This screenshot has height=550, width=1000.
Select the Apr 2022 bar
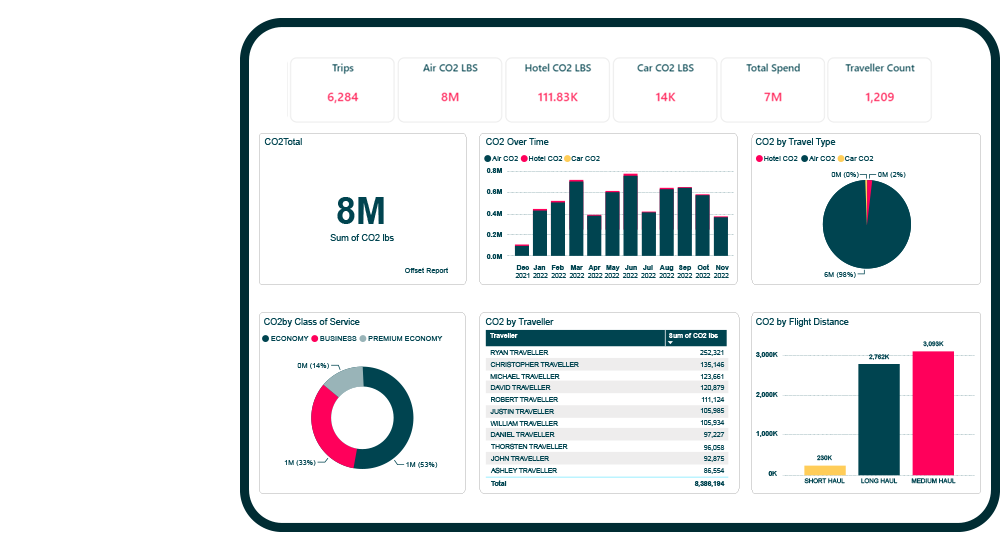coord(594,235)
